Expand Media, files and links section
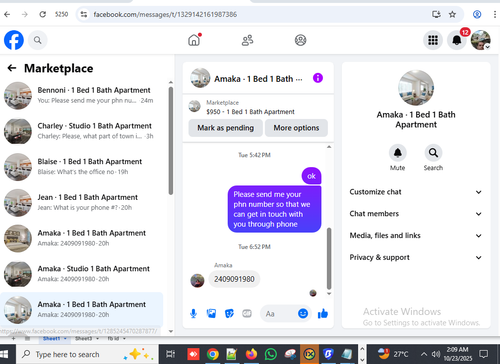This screenshot has height=364, width=500. [x=416, y=236]
